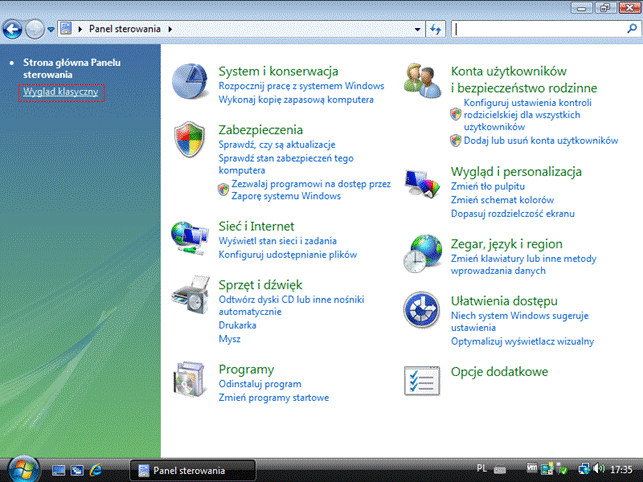The image size is (643, 482).
Task: Click the Sprzęt i dźwięk printer icon
Action: [x=191, y=295]
